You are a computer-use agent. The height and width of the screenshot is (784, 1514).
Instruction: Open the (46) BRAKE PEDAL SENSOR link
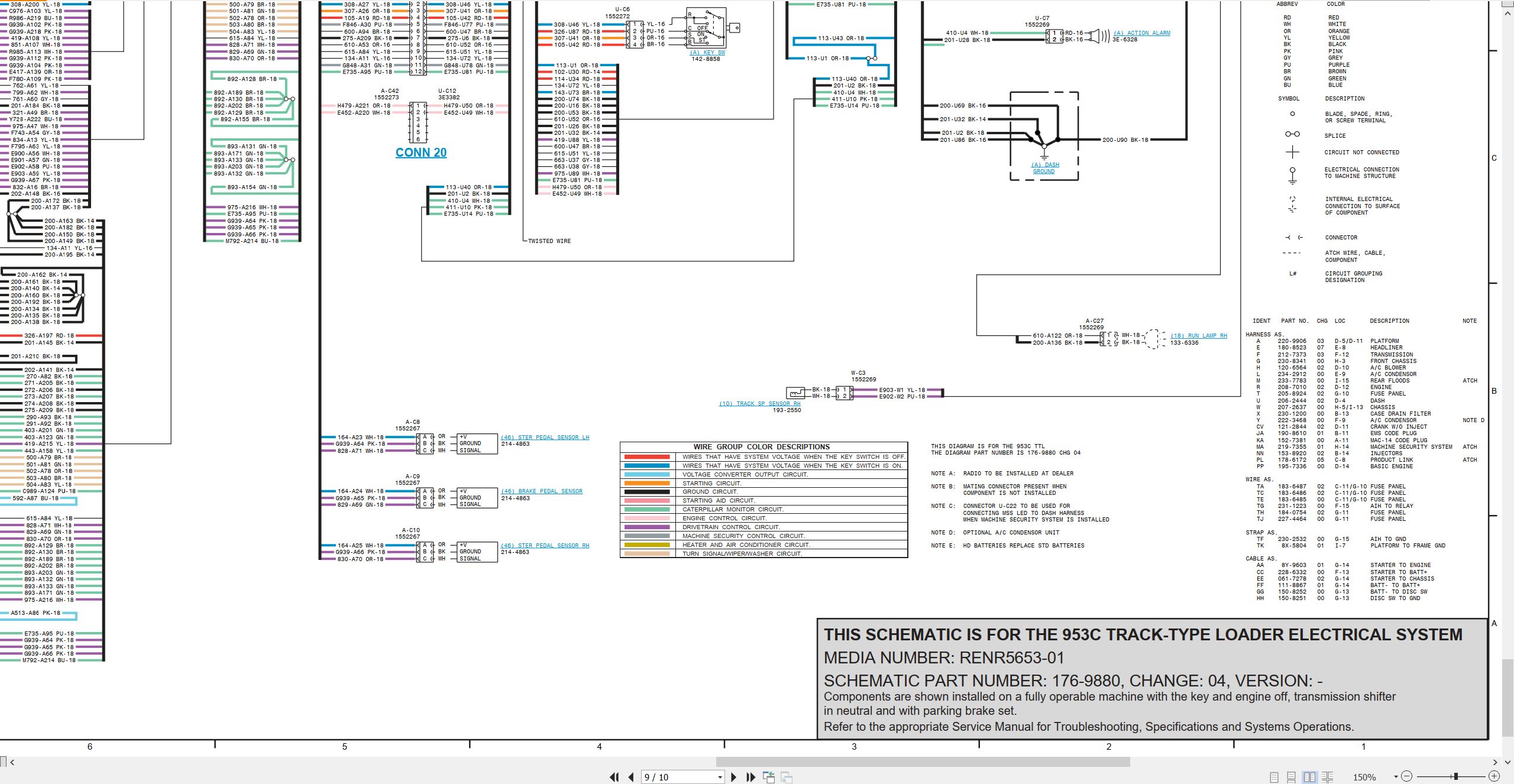pos(541,491)
